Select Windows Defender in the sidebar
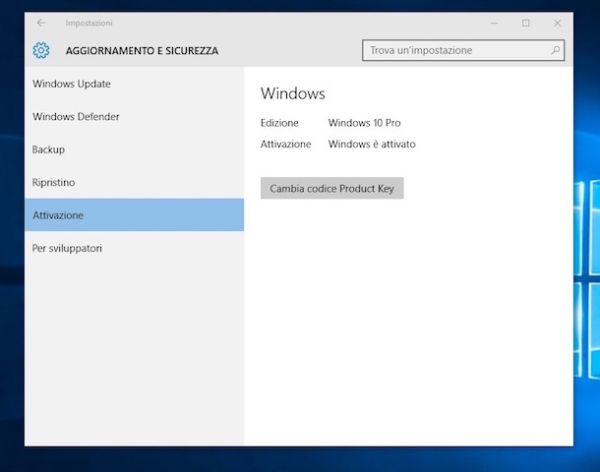 [76, 117]
